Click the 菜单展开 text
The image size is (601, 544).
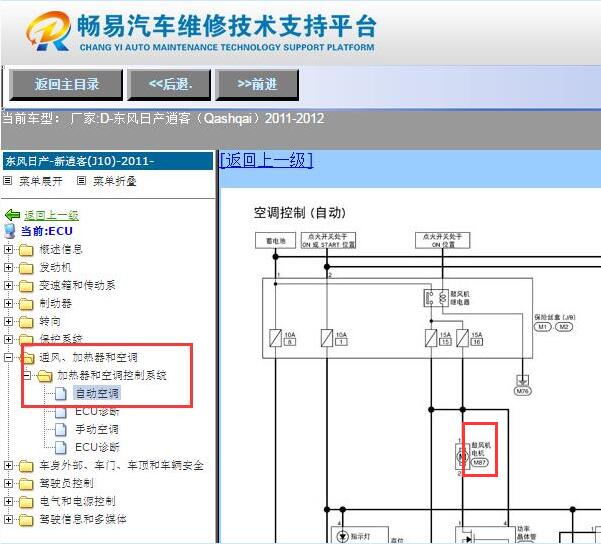41,181
